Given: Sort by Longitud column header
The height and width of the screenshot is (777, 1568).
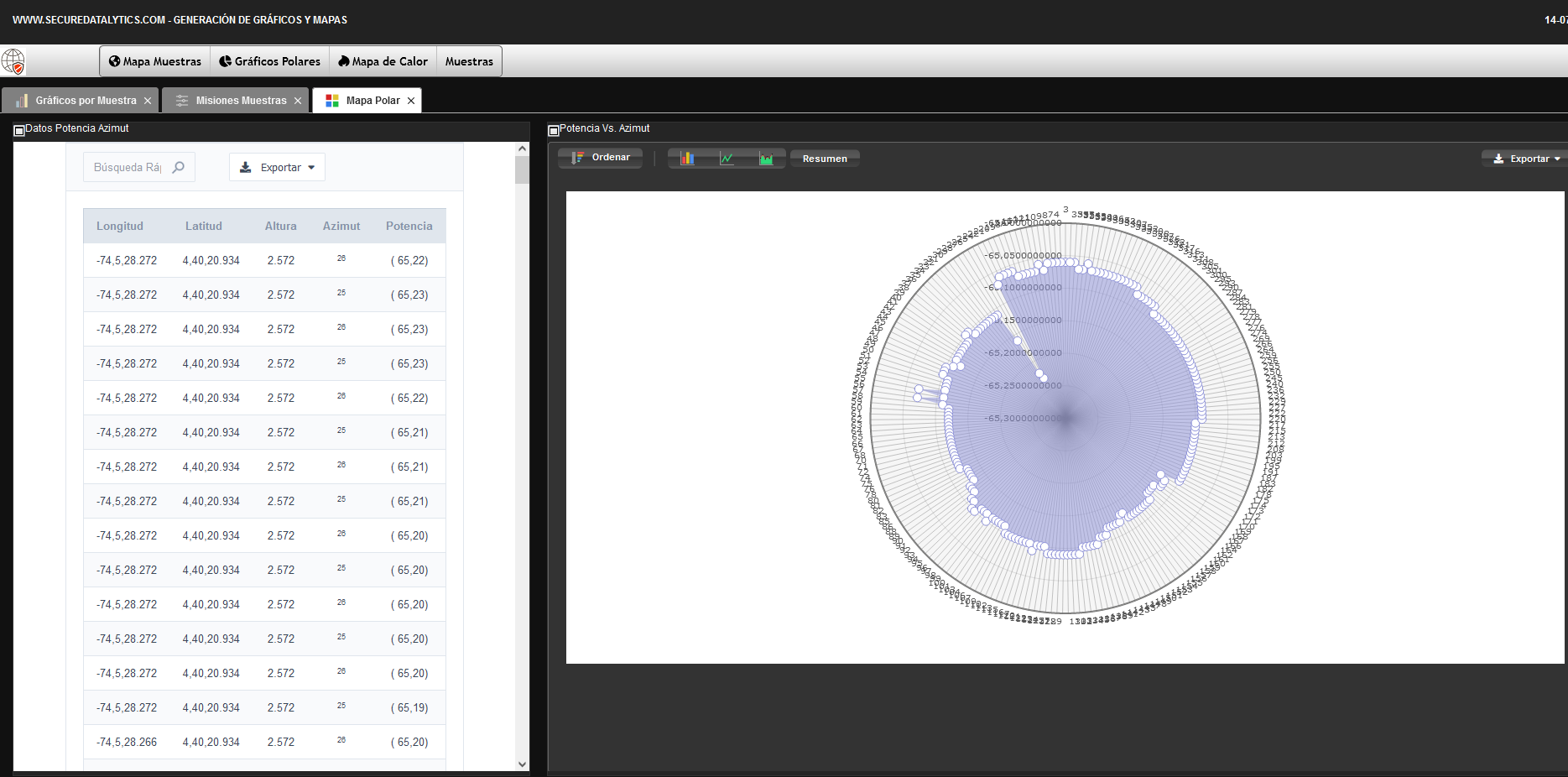Looking at the screenshot, I should (120, 226).
